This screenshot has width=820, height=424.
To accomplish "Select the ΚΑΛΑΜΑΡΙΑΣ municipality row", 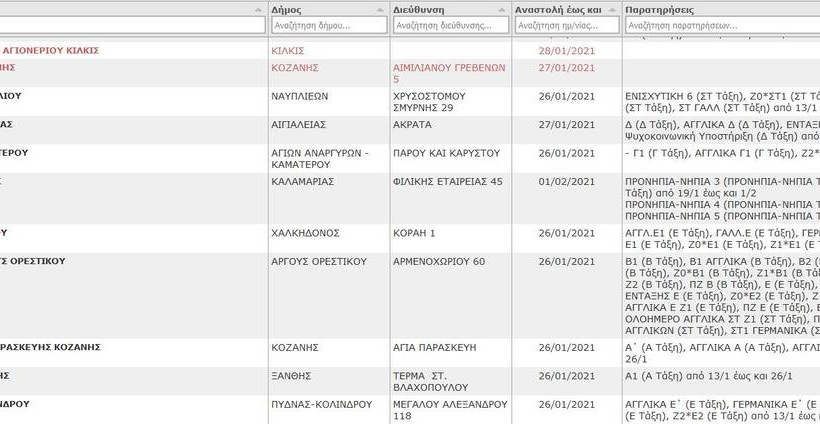I will (x=302, y=181).
